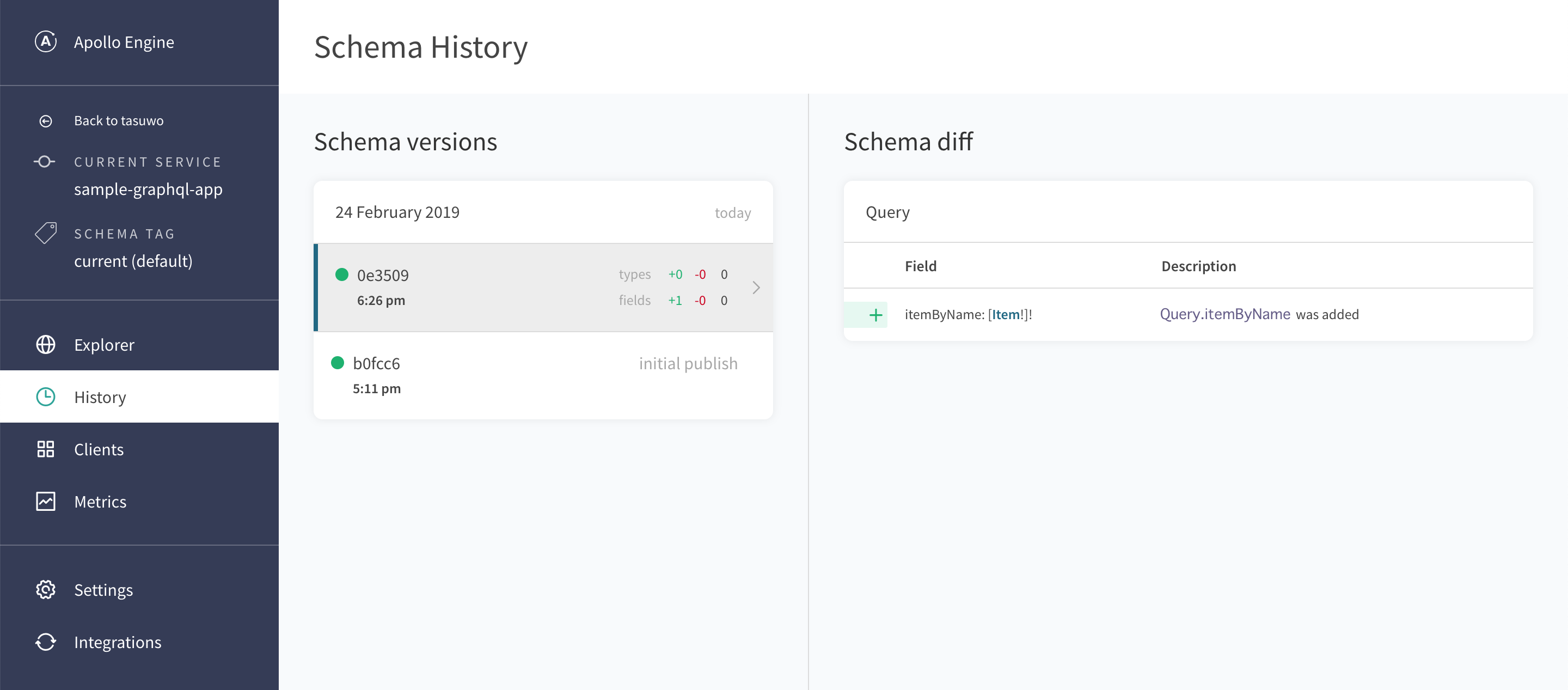The height and width of the screenshot is (690, 1568).
Task: Click the Back to tasuwo link
Action: [119, 121]
